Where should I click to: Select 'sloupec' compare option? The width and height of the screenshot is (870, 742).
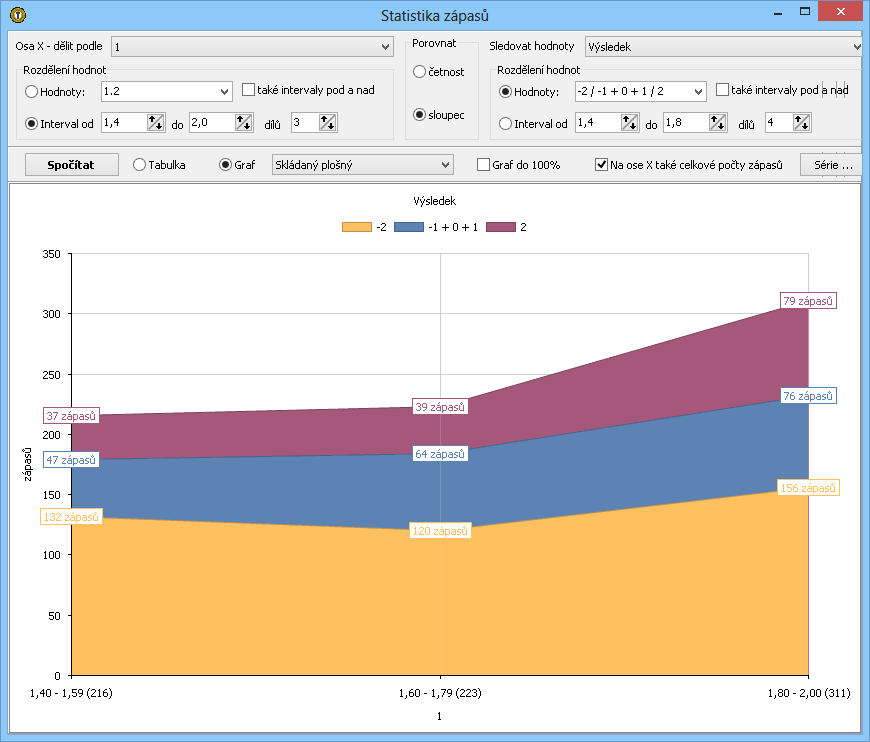(419, 114)
